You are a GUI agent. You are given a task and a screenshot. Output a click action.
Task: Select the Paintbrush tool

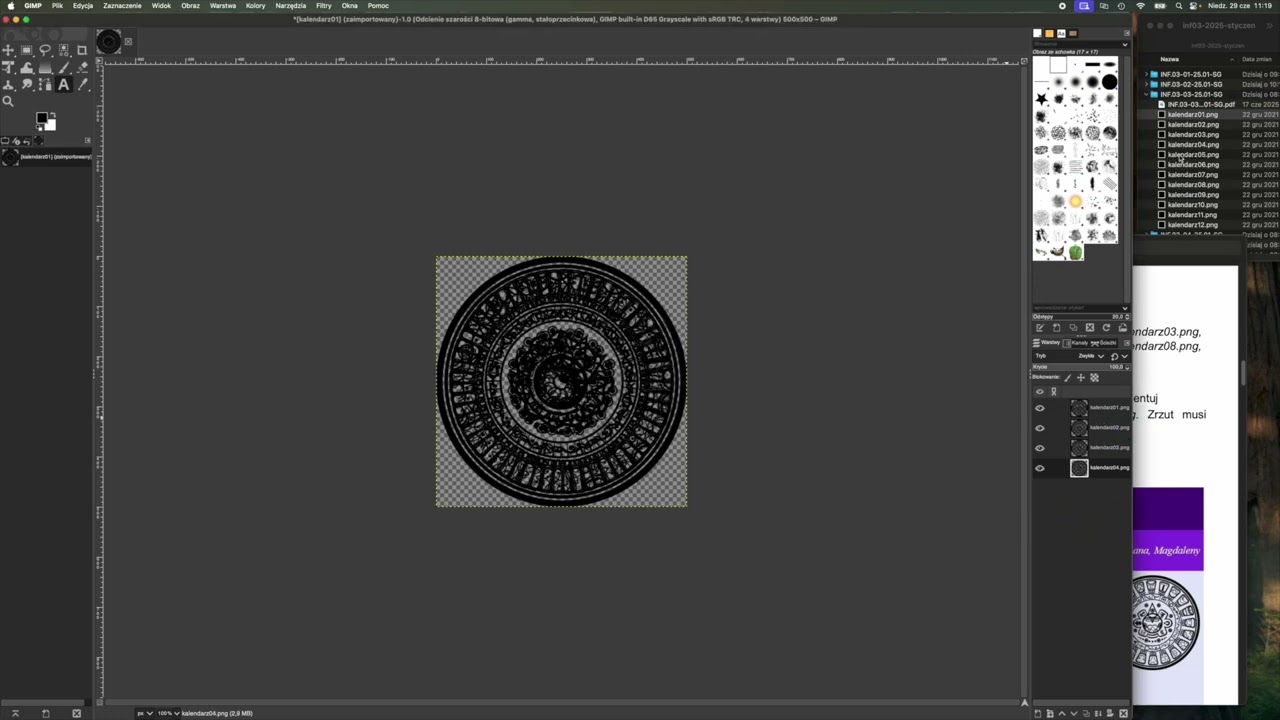click(x=64, y=67)
